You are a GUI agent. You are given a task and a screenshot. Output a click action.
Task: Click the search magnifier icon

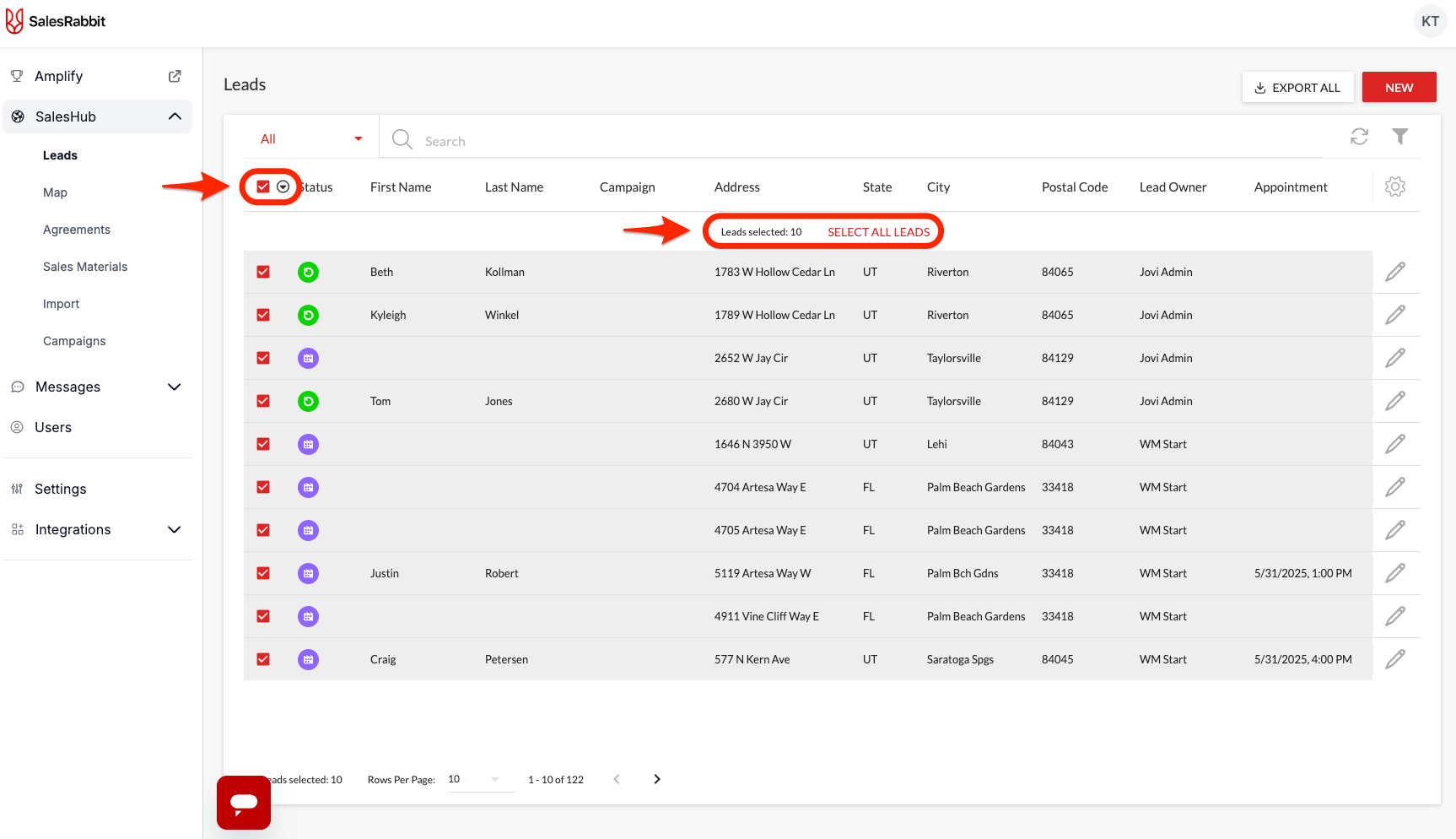pos(402,139)
